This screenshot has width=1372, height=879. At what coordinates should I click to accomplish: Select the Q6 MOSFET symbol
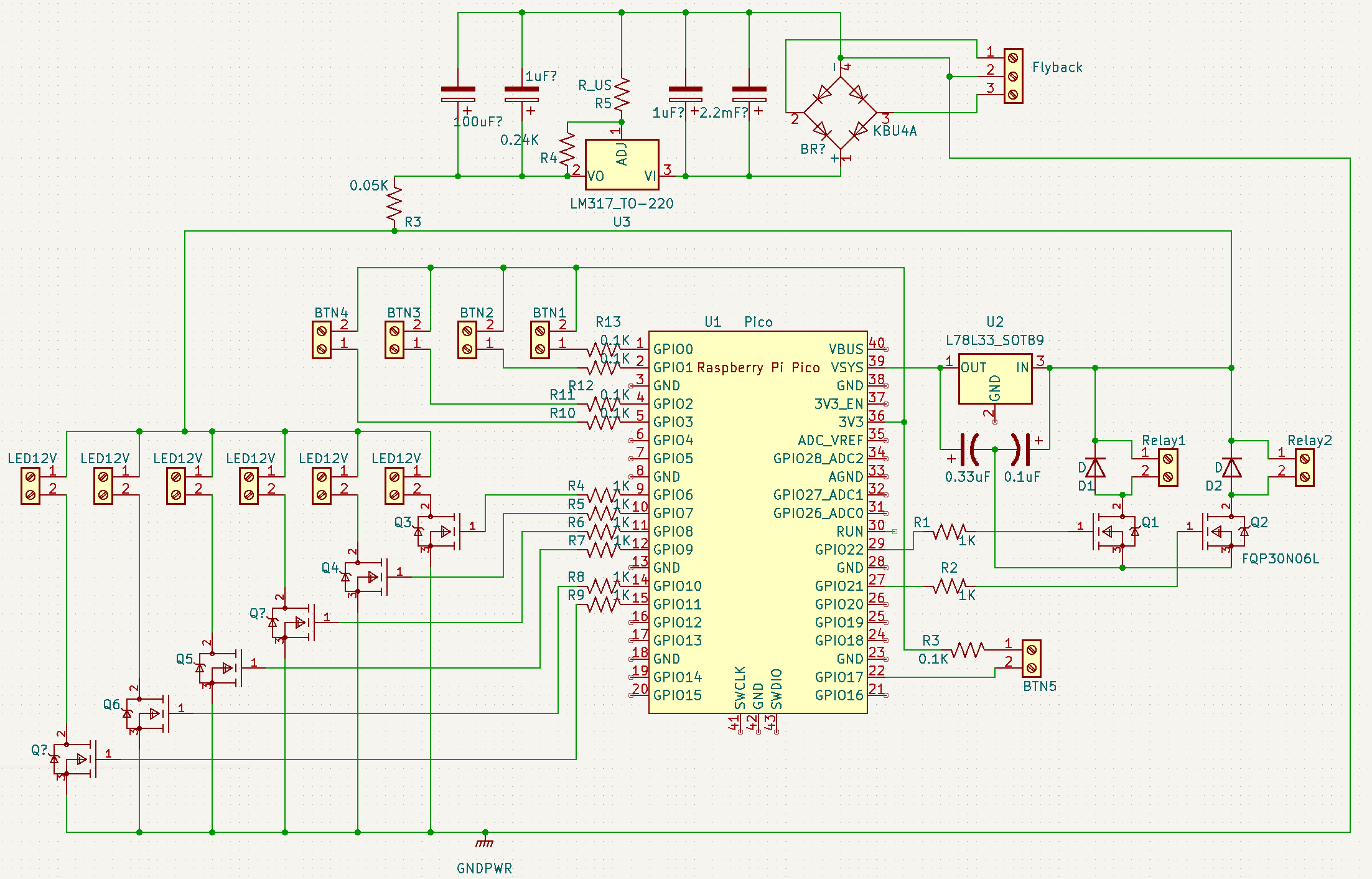click(147, 713)
